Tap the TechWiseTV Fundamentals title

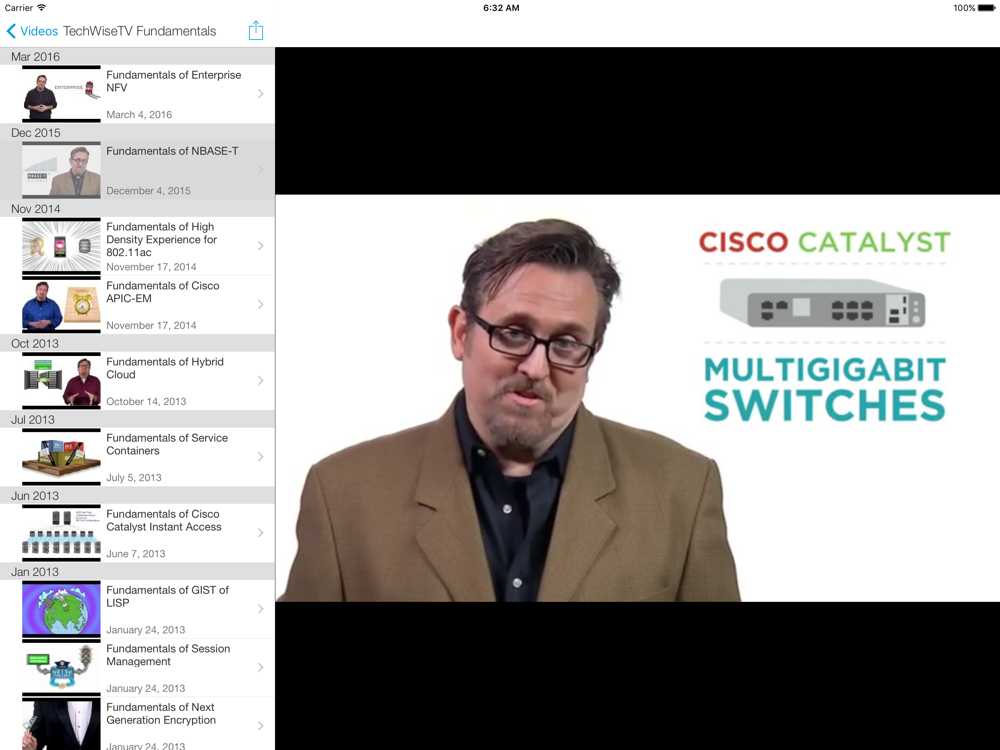[x=140, y=31]
